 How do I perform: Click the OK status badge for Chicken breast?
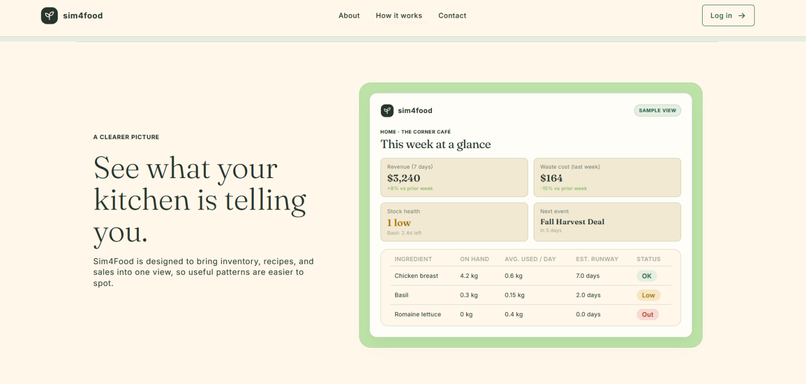point(647,276)
